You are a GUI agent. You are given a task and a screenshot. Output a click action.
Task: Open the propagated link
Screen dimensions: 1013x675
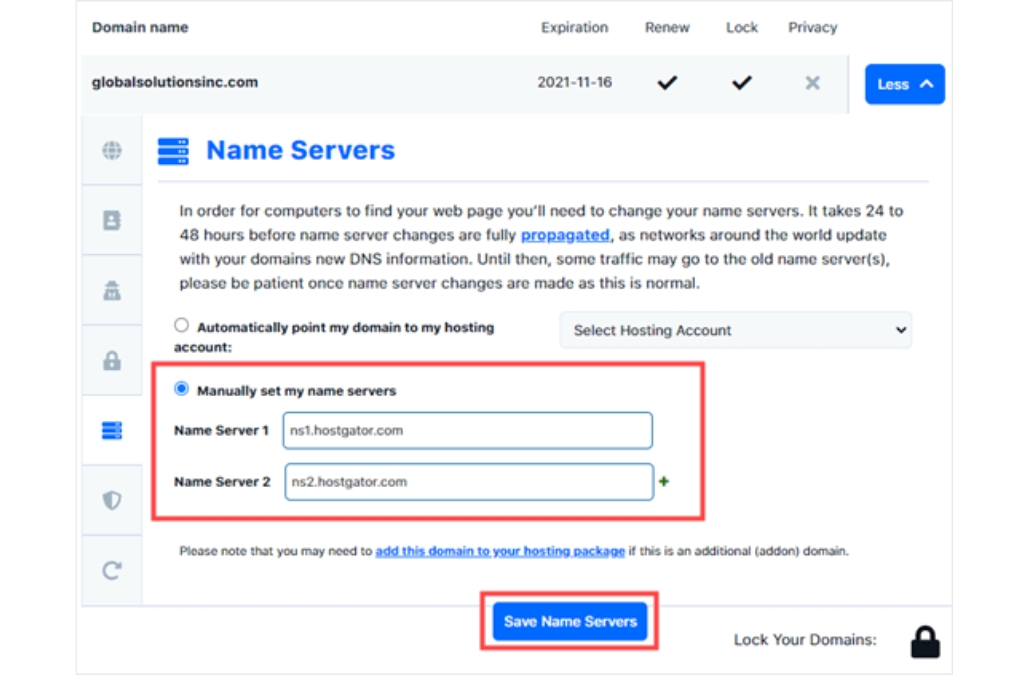[565, 235]
